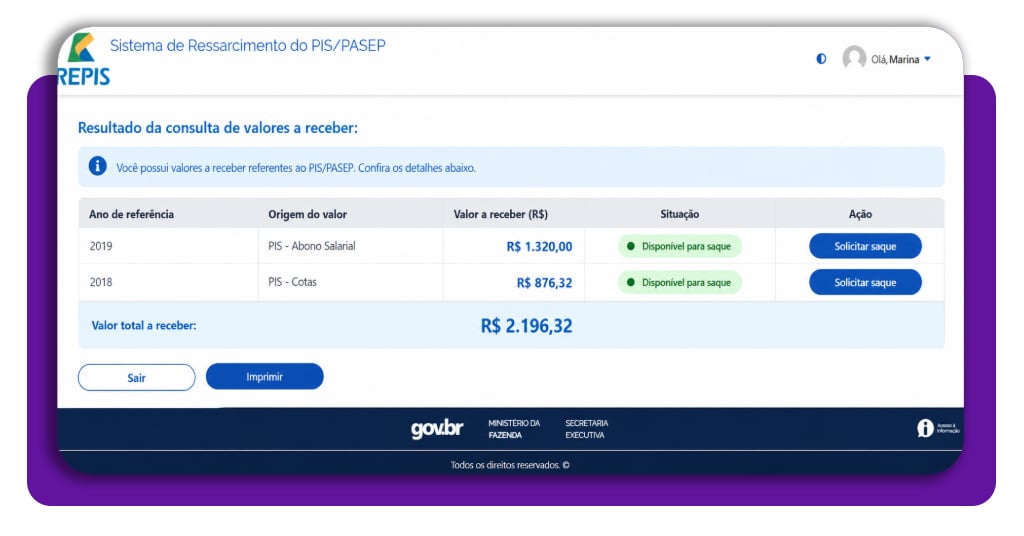Screen dimensions: 1024x536
Task: Click the PIS - Cotas cell
Action: 292,282
